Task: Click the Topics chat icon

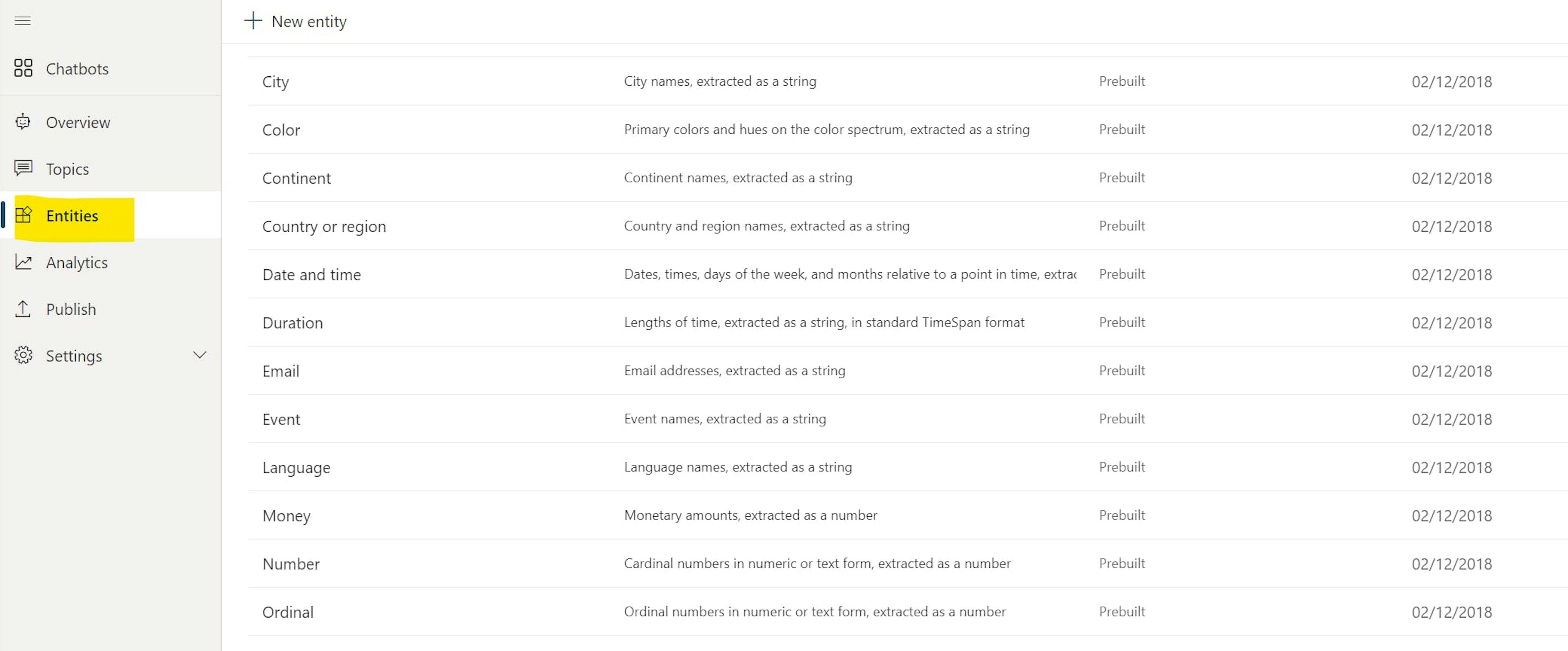Action: tap(23, 168)
